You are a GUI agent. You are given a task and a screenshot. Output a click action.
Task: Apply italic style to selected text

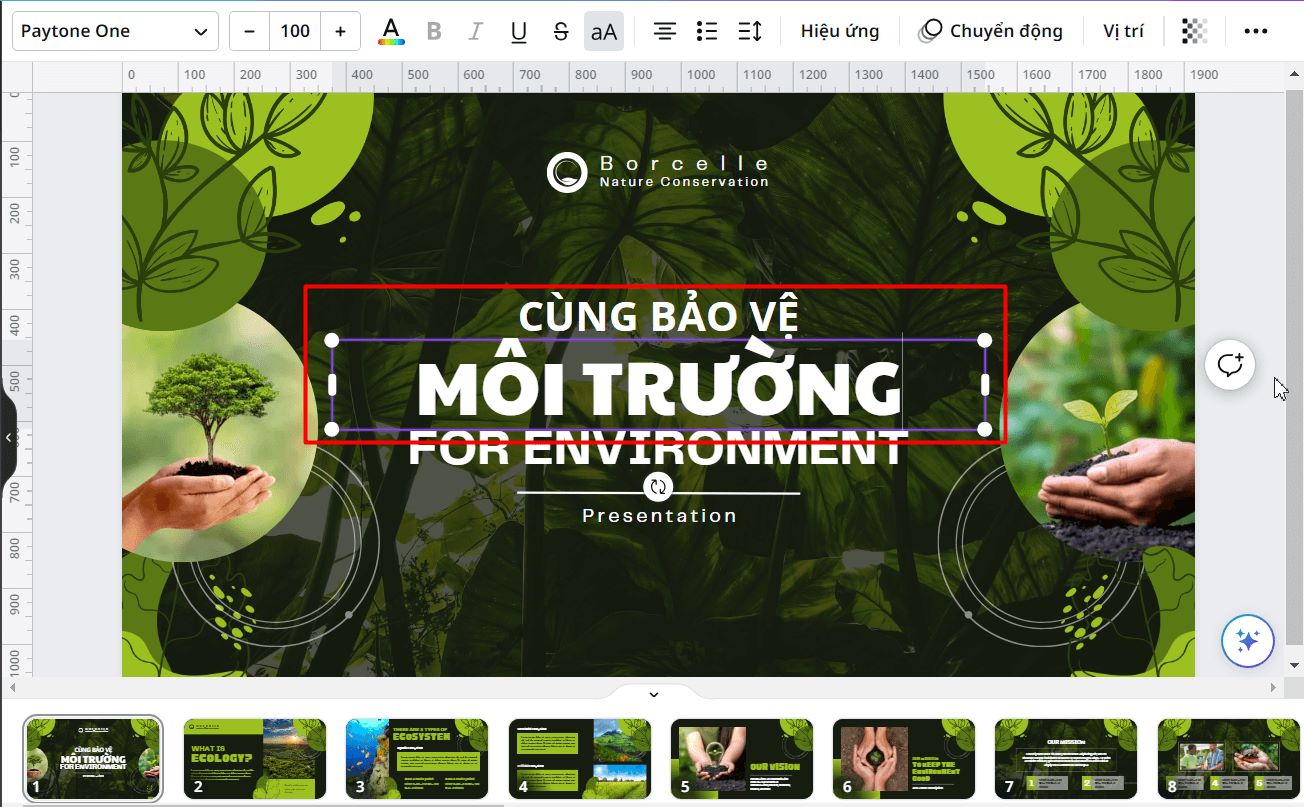(x=475, y=30)
